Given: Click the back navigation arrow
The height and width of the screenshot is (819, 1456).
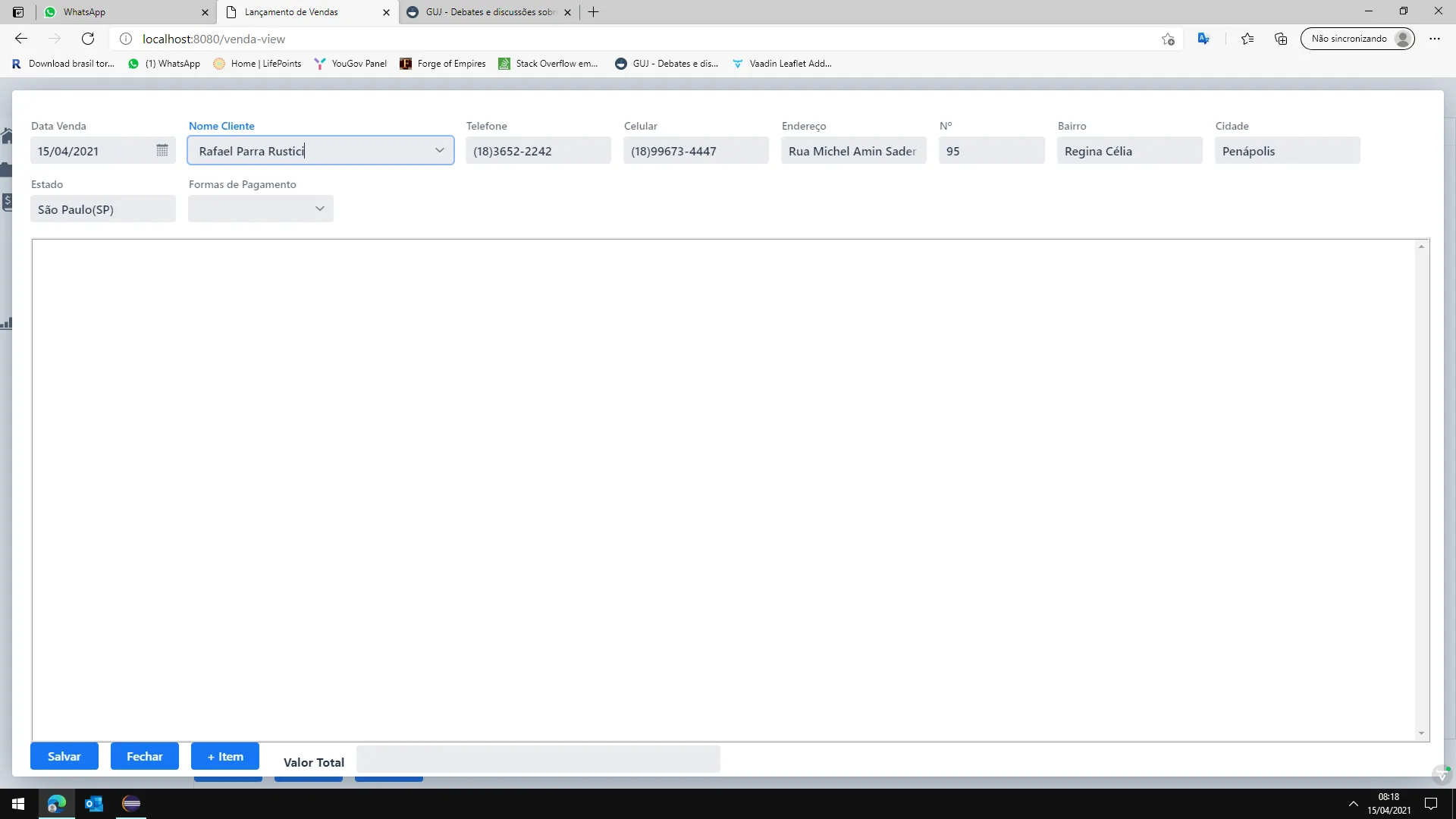Looking at the screenshot, I should click(21, 39).
